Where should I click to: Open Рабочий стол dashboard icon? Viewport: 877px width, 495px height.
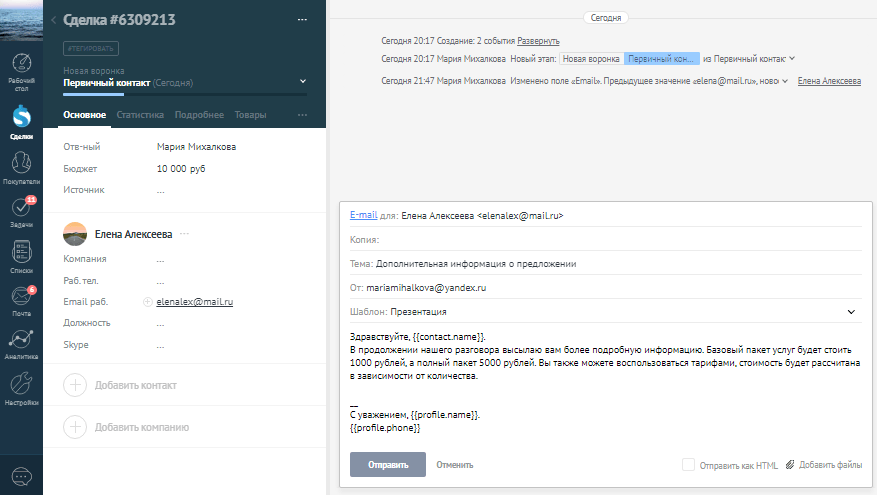click(21, 68)
